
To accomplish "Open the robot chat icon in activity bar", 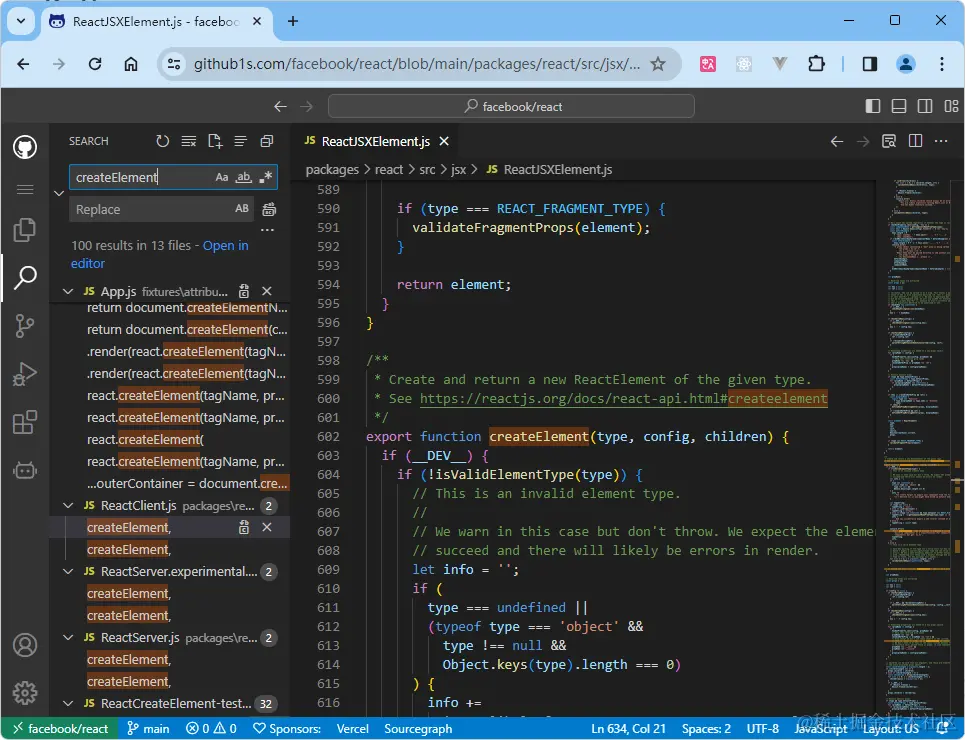I will [x=25, y=470].
